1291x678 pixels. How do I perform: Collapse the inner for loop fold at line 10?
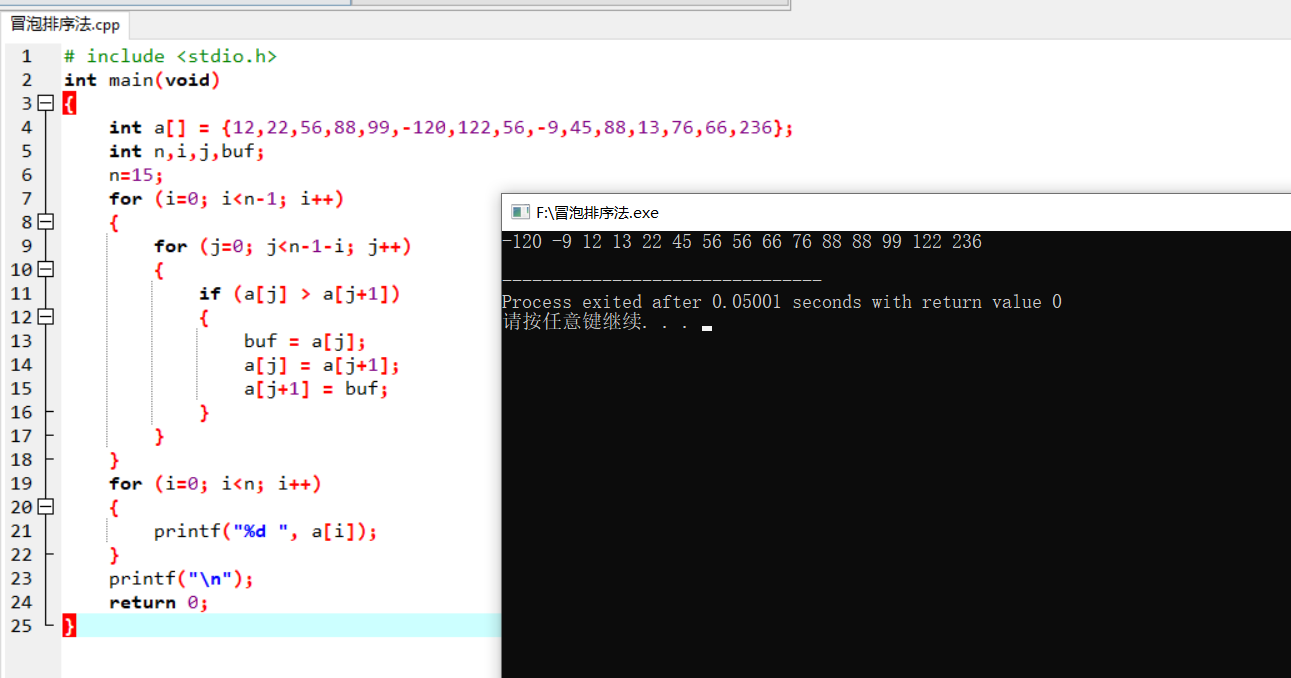45,269
